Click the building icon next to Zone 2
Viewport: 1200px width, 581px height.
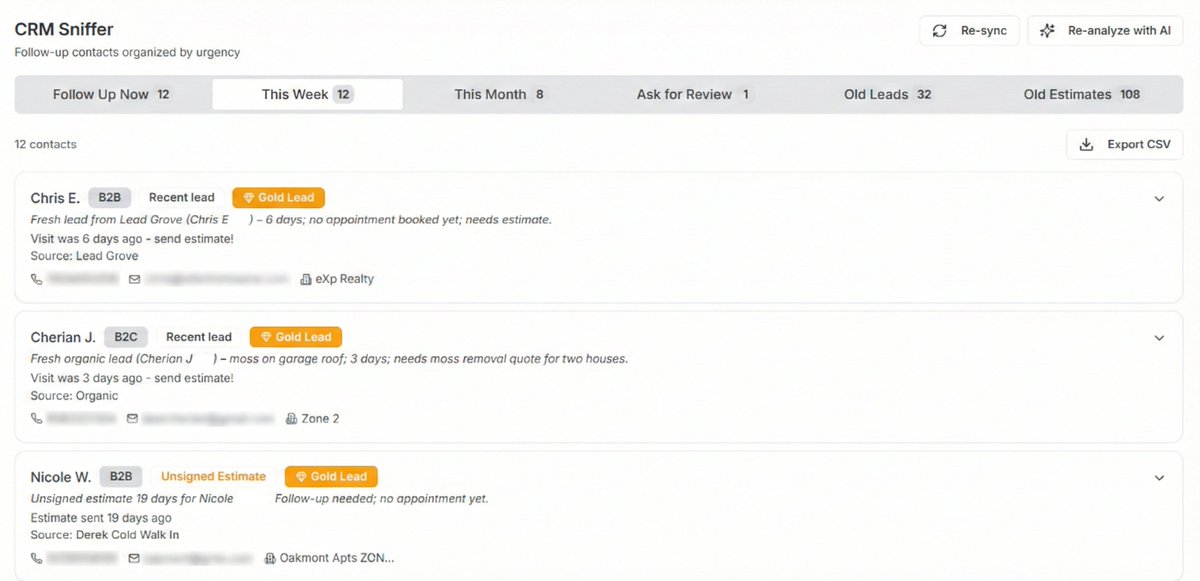pyautogui.click(x=292, y=419)
